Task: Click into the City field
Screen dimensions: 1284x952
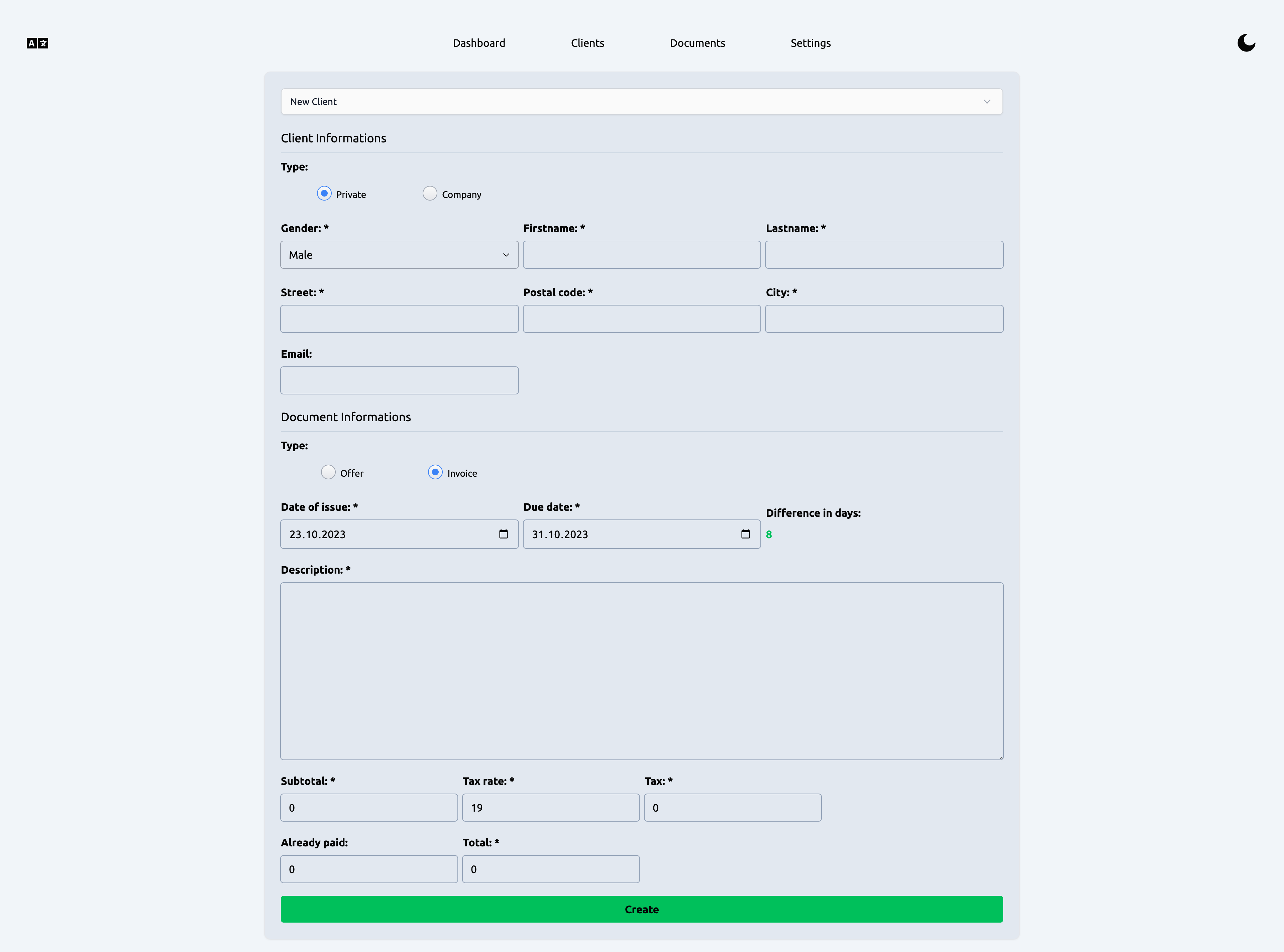Action: (x=884, y=319)
